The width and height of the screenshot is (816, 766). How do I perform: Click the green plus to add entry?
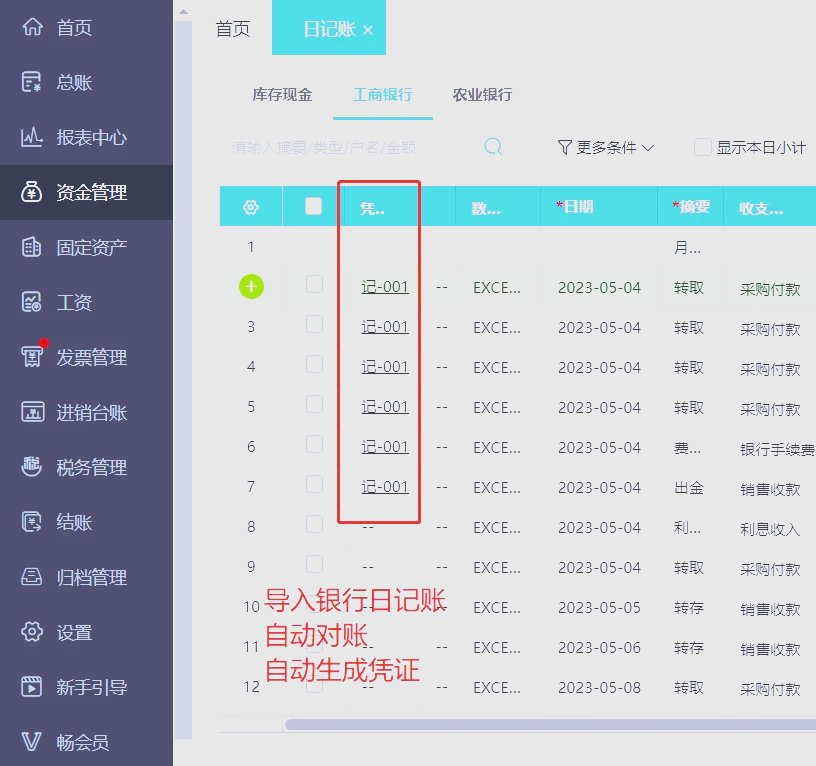point(251,287)
